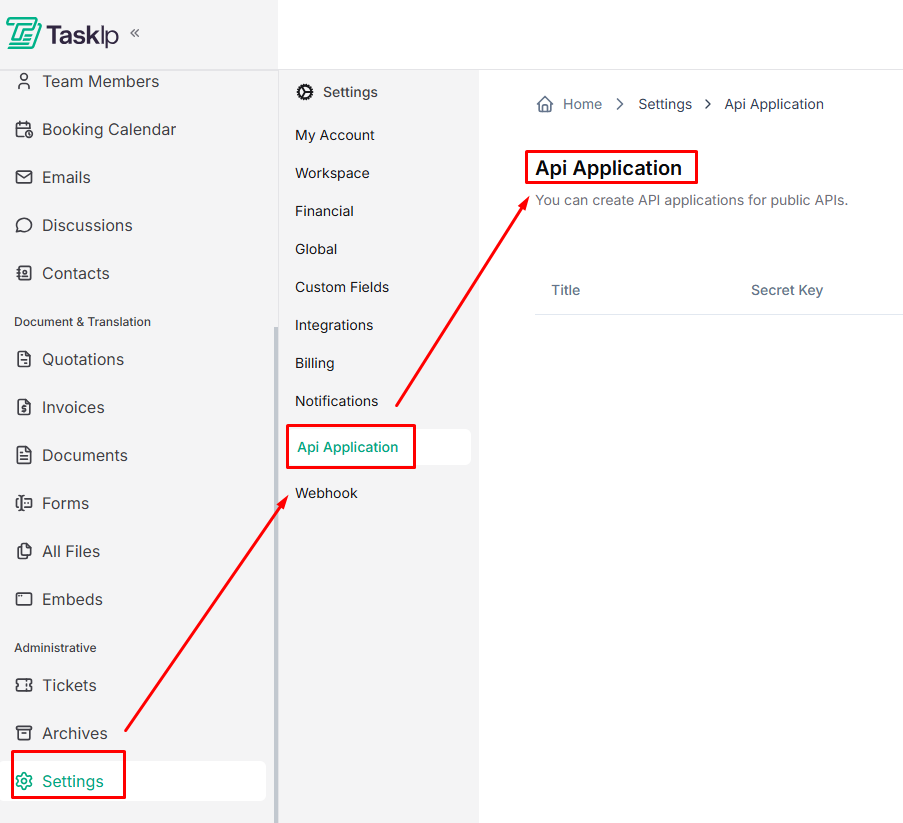This screenshot has height=823, width=903.
Task: Click the Contacts address book icon
Action: coord(24,273)
